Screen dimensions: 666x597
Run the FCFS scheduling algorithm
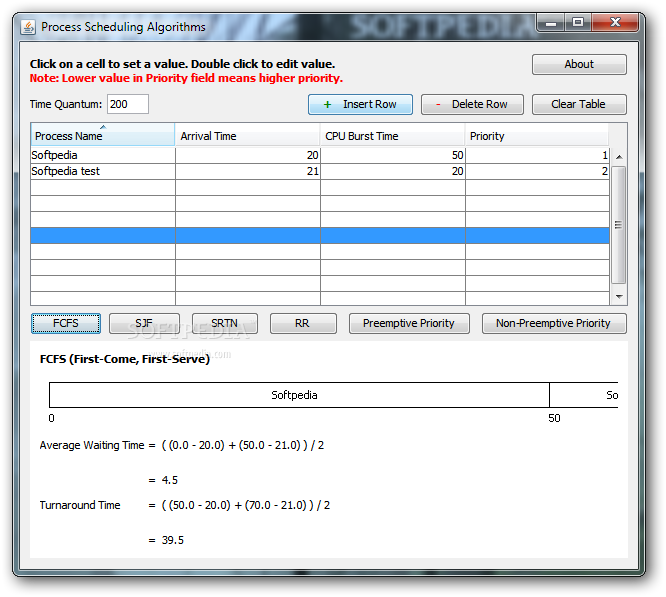[66, 324]
